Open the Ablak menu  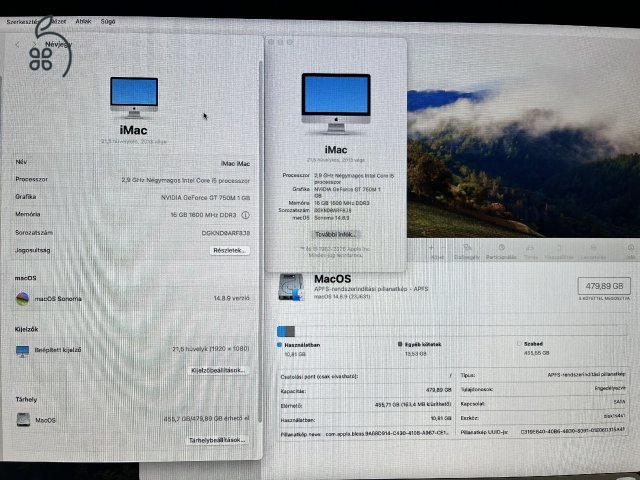(83, 21)
